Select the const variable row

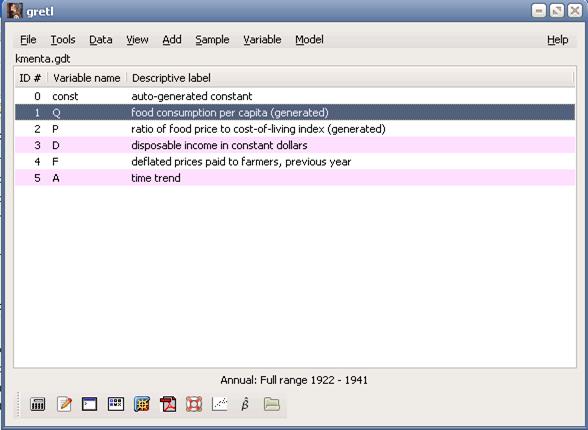[x=295, y=96]
